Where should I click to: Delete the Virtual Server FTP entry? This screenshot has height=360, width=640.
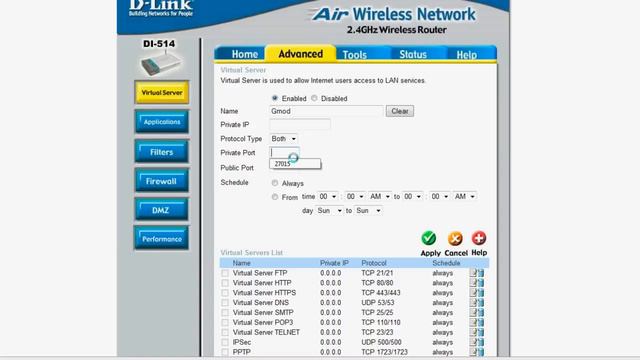pyautogui.click(x=481, y=273)
